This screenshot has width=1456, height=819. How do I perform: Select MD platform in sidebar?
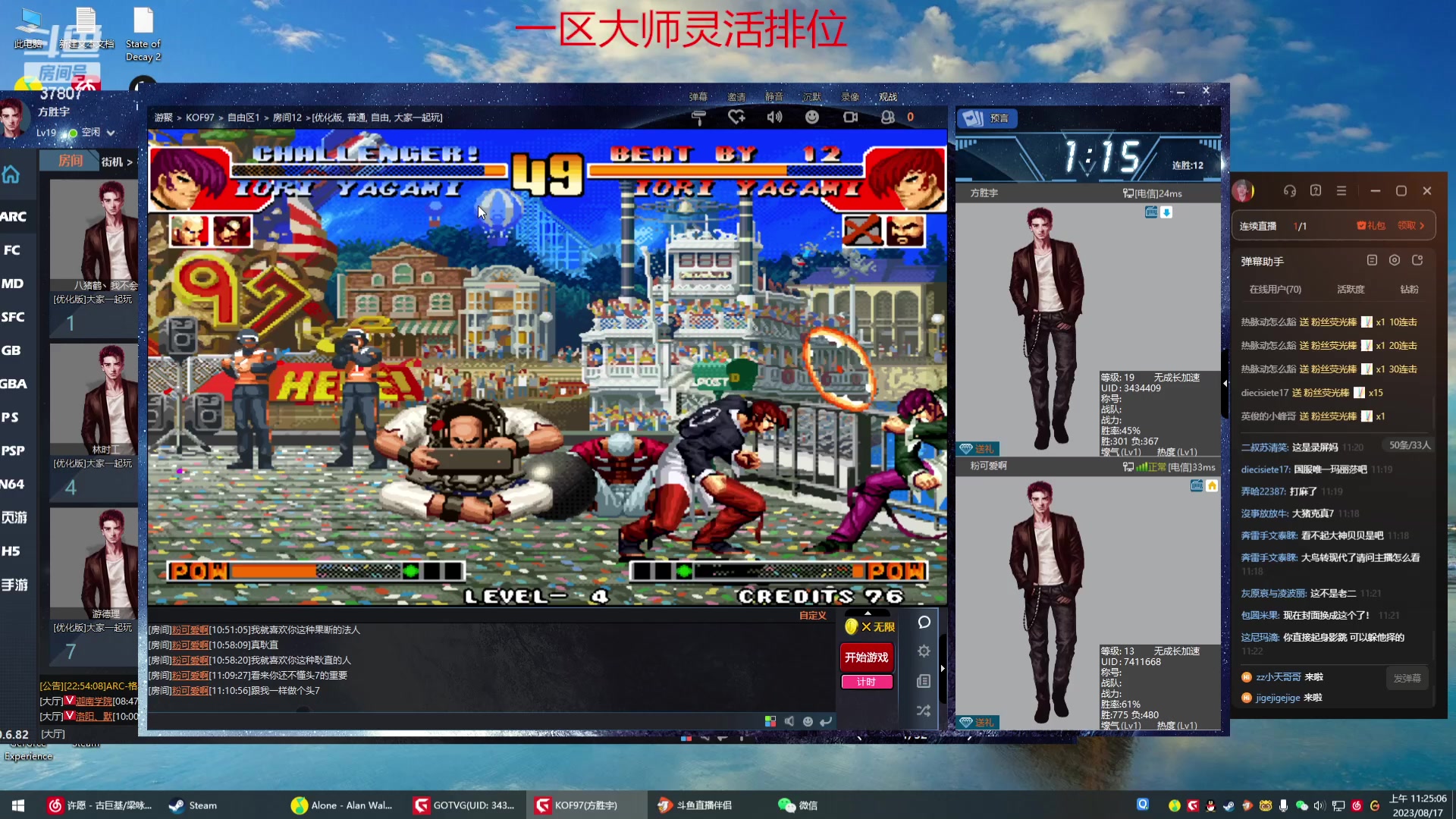12,284
